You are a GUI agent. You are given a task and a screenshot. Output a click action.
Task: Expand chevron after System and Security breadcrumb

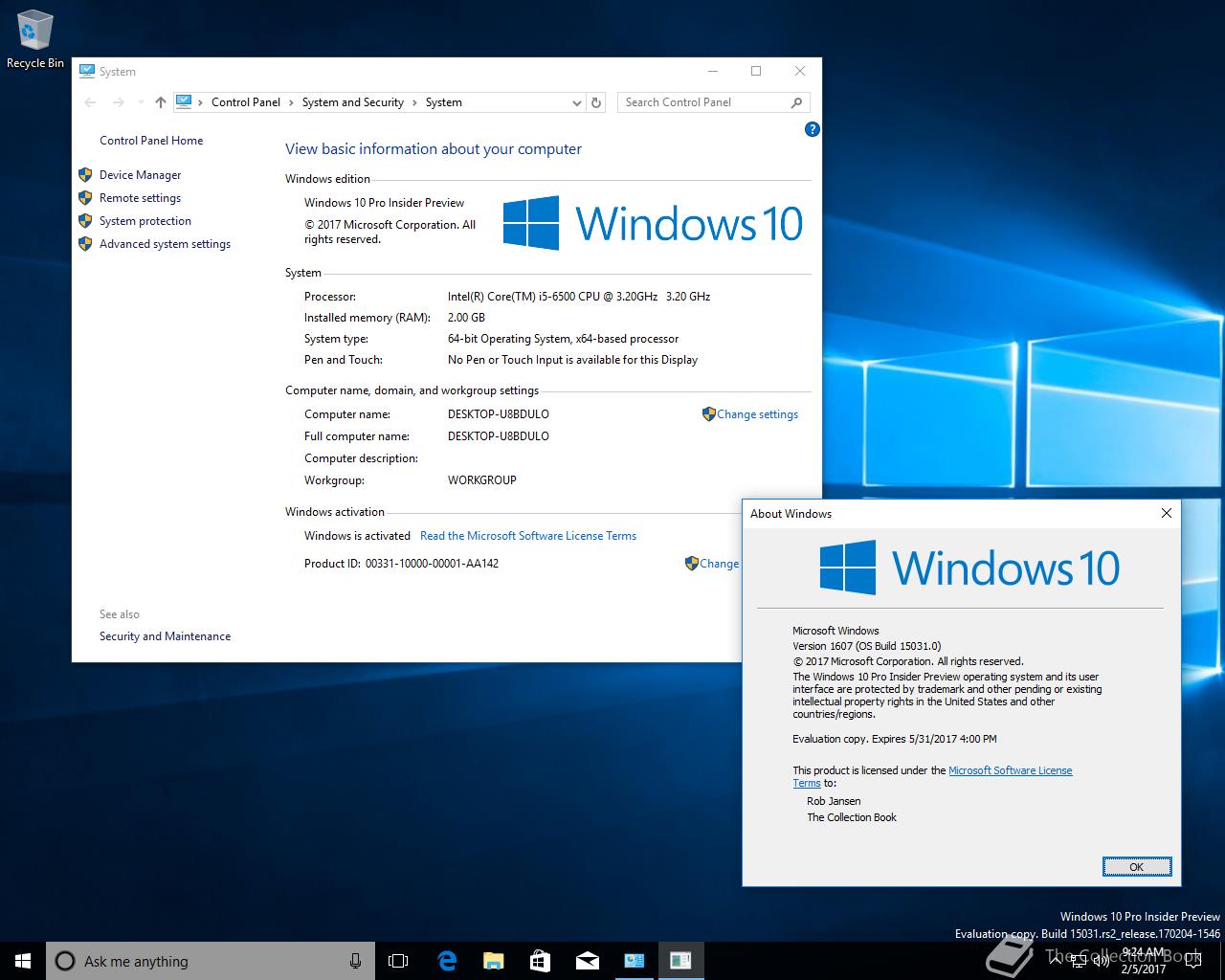coord(414,102)
